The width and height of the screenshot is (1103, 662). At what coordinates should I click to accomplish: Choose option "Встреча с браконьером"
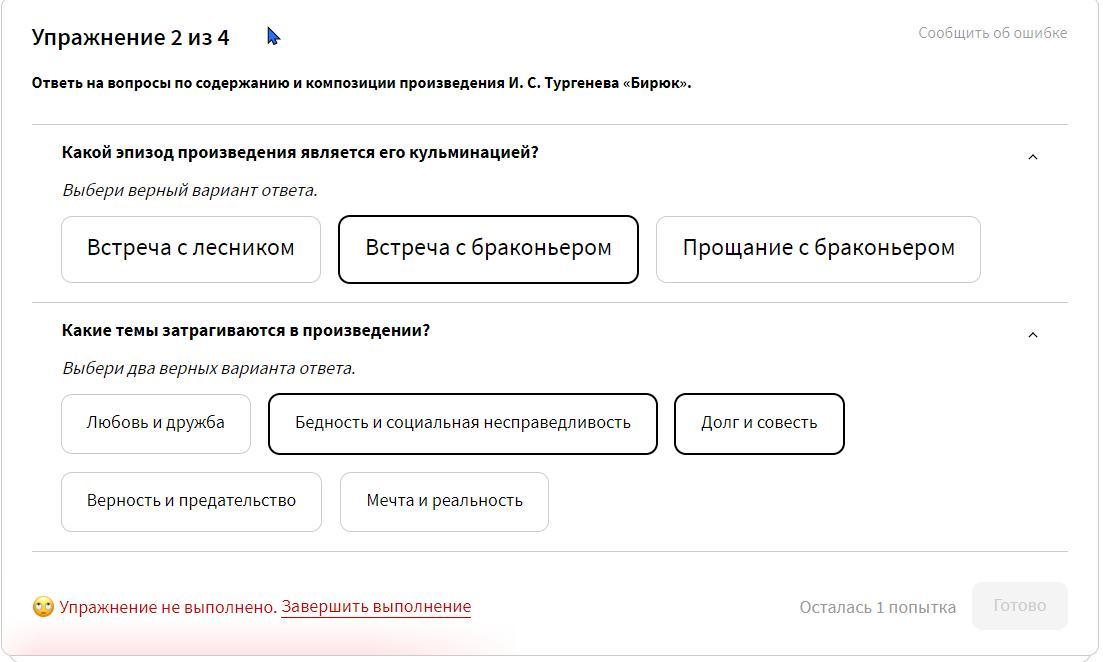click(x=488, y=249)
